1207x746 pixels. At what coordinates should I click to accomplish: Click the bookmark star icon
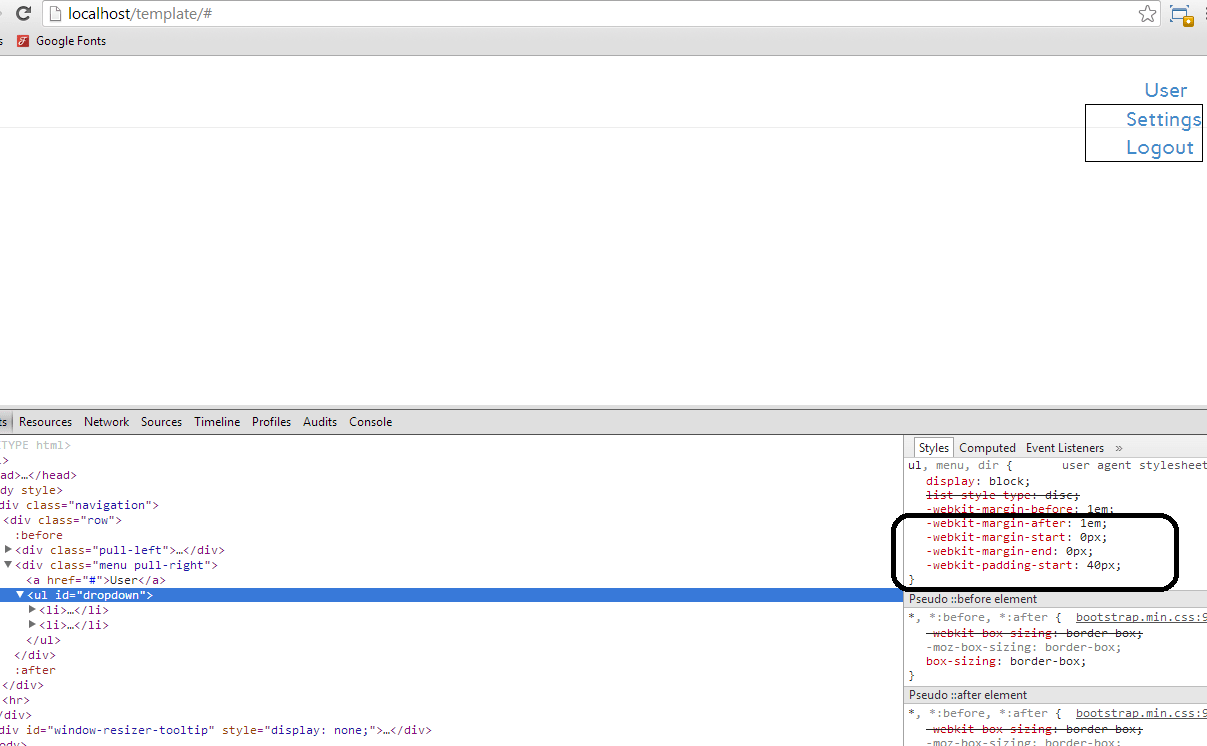tap(1147, 13)
